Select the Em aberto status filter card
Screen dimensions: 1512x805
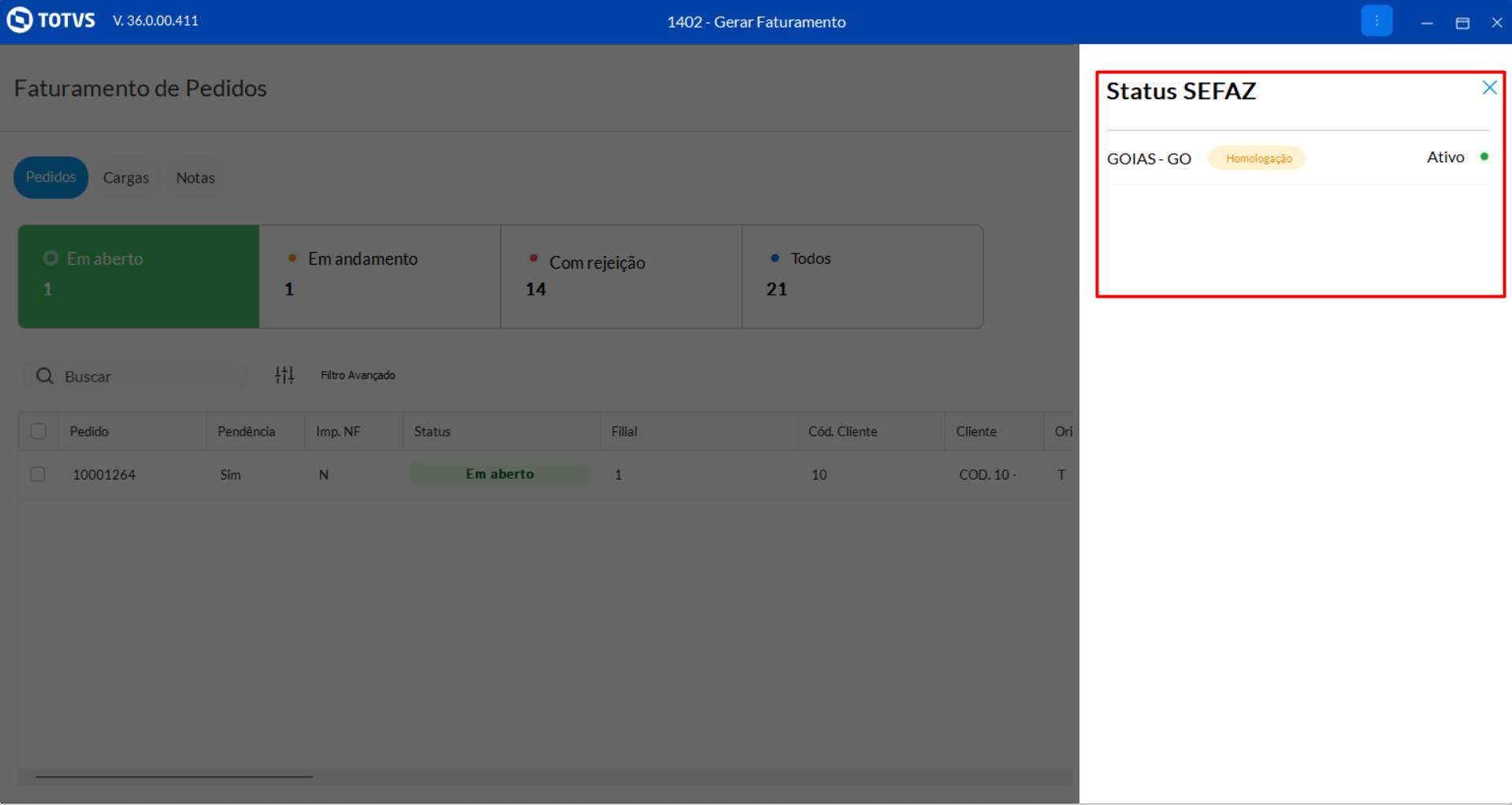coord(139,276)
